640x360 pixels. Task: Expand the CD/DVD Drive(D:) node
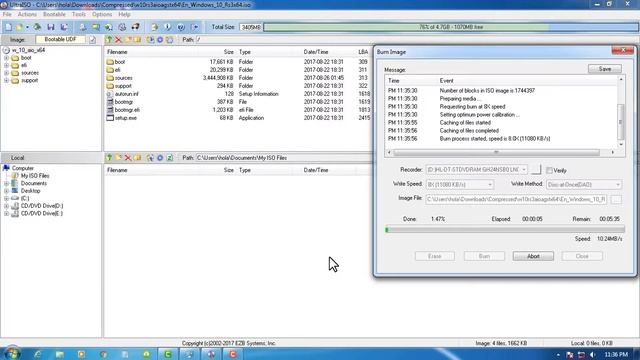click(x=7, y=206)
